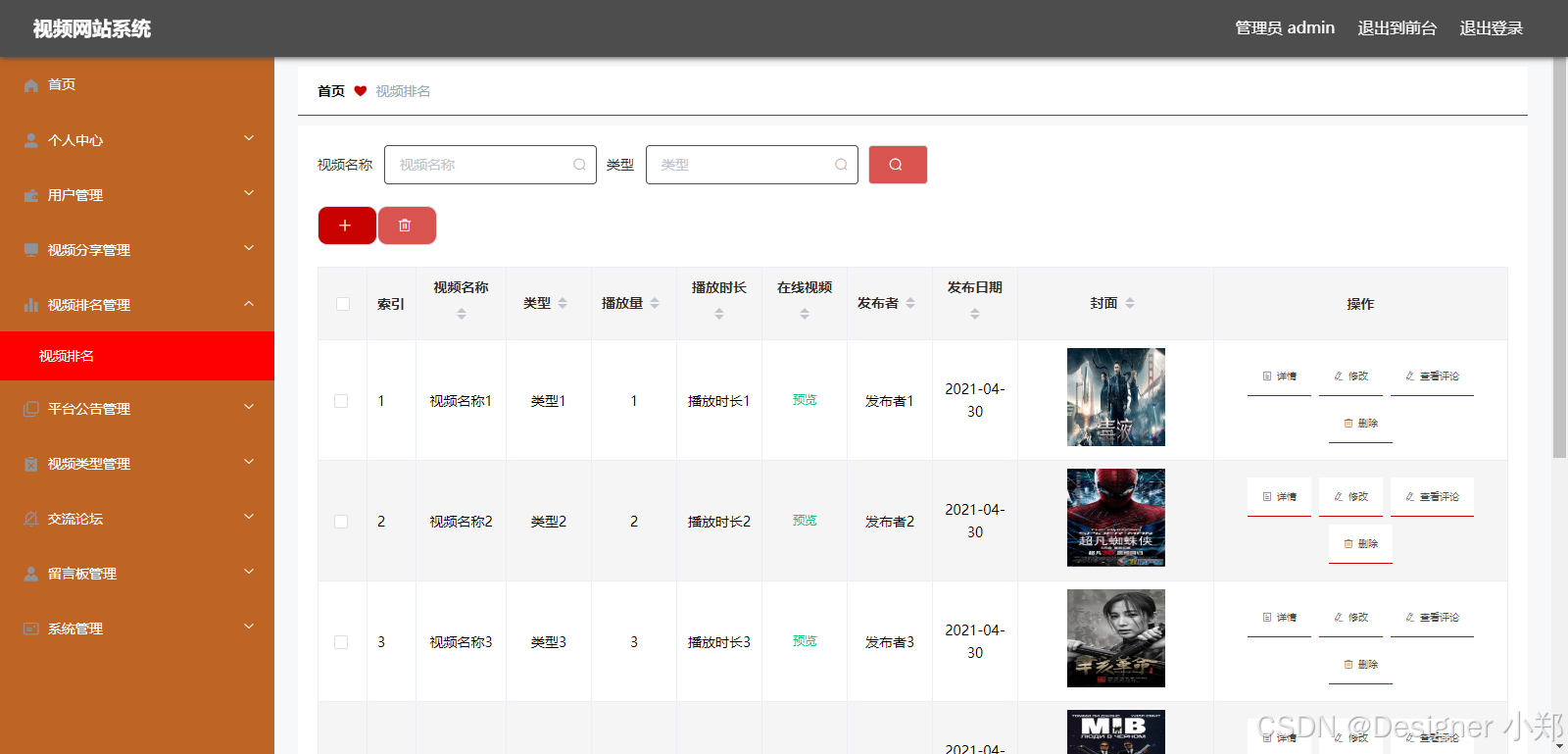Collapse the 视频排名管理 chevron

click(249, 303)
